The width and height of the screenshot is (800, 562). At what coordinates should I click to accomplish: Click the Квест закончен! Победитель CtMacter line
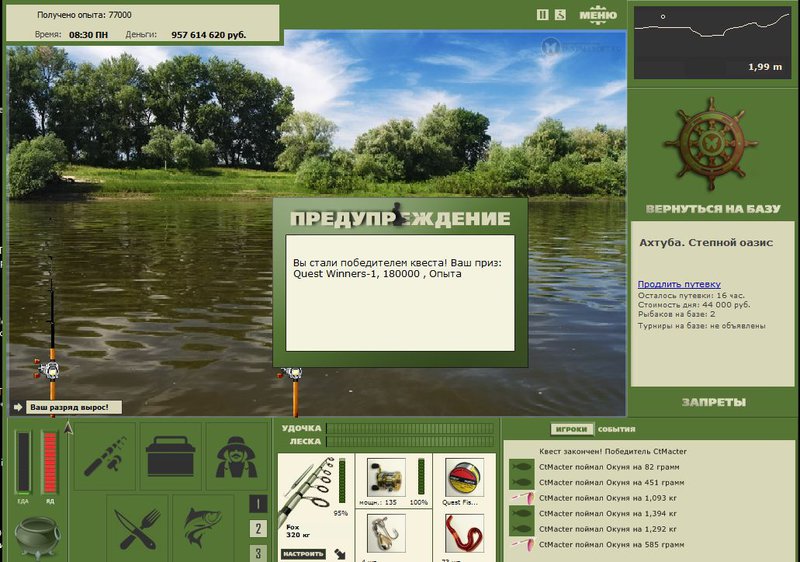[613, 451]
